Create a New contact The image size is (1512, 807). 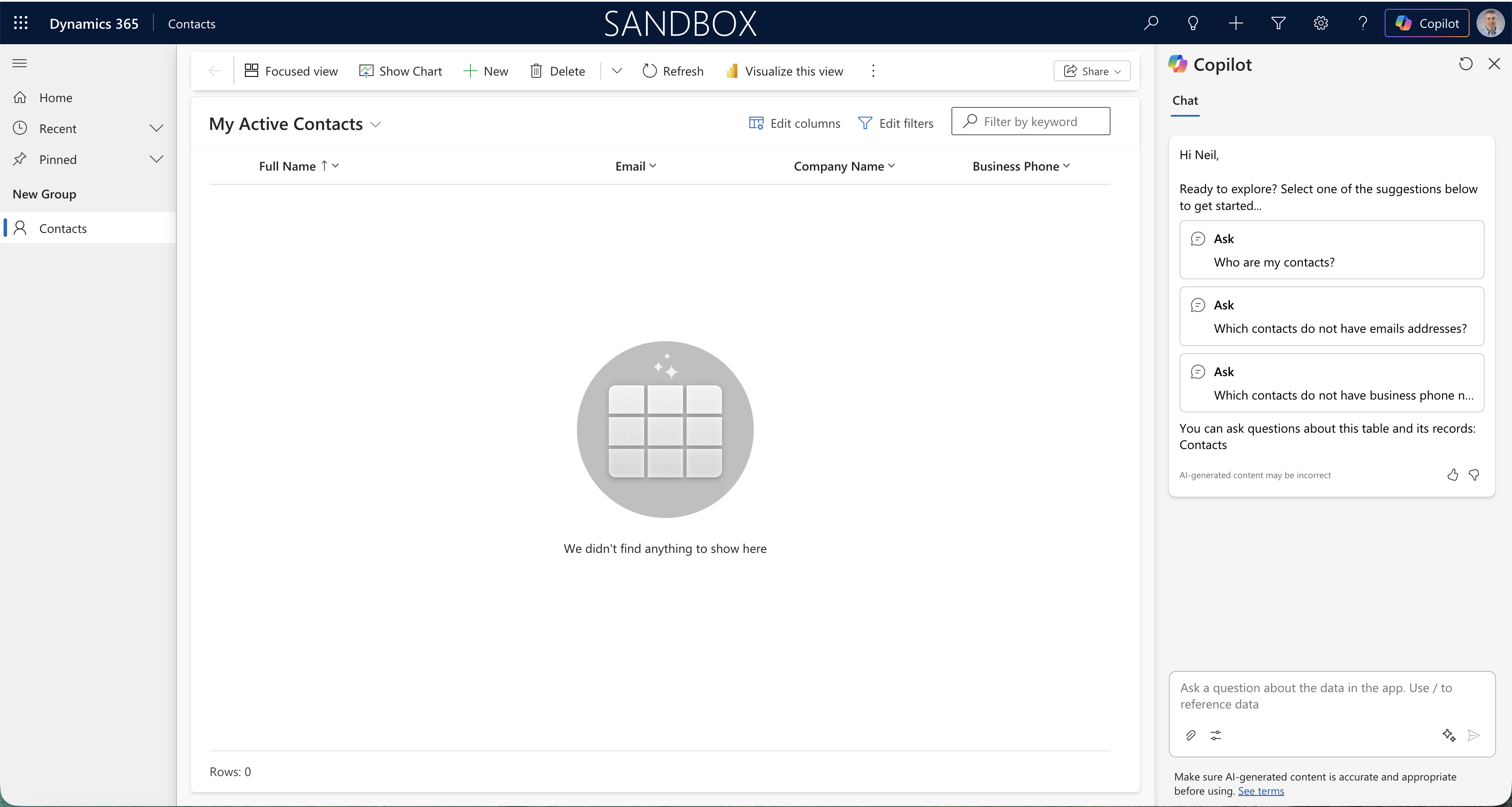point(485,71)
